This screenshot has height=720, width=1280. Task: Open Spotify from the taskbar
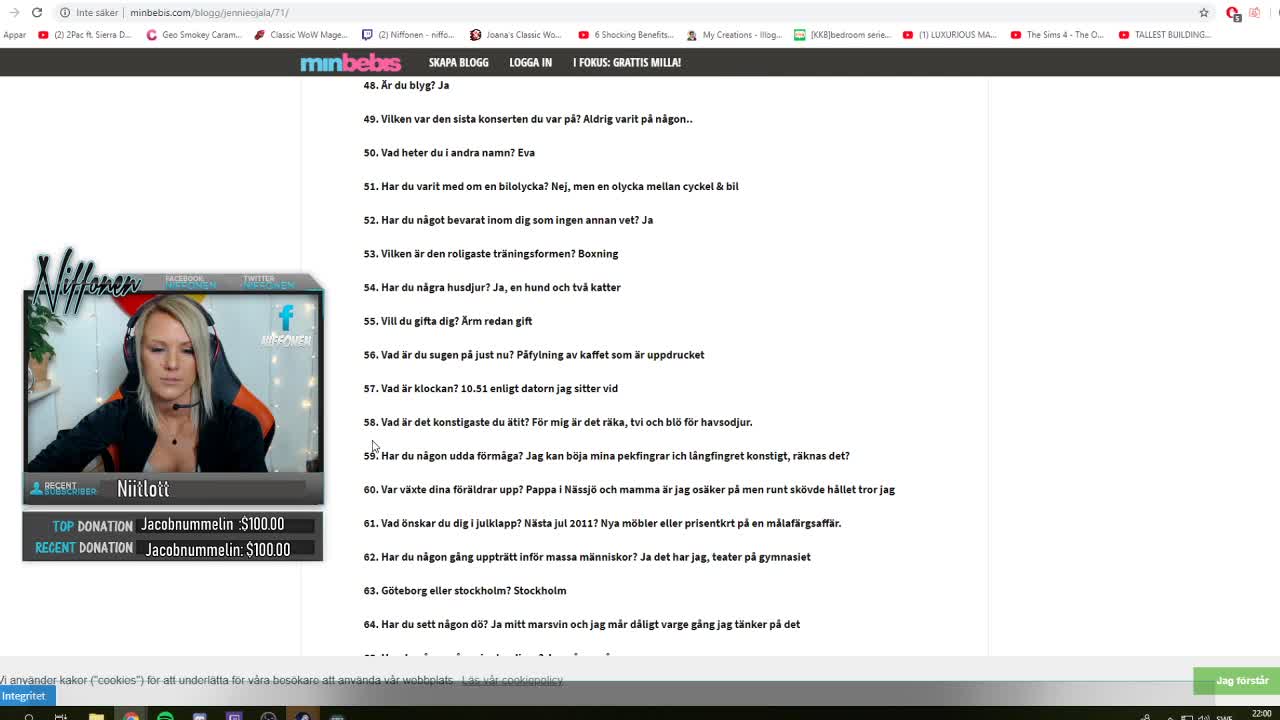(165, 716)
